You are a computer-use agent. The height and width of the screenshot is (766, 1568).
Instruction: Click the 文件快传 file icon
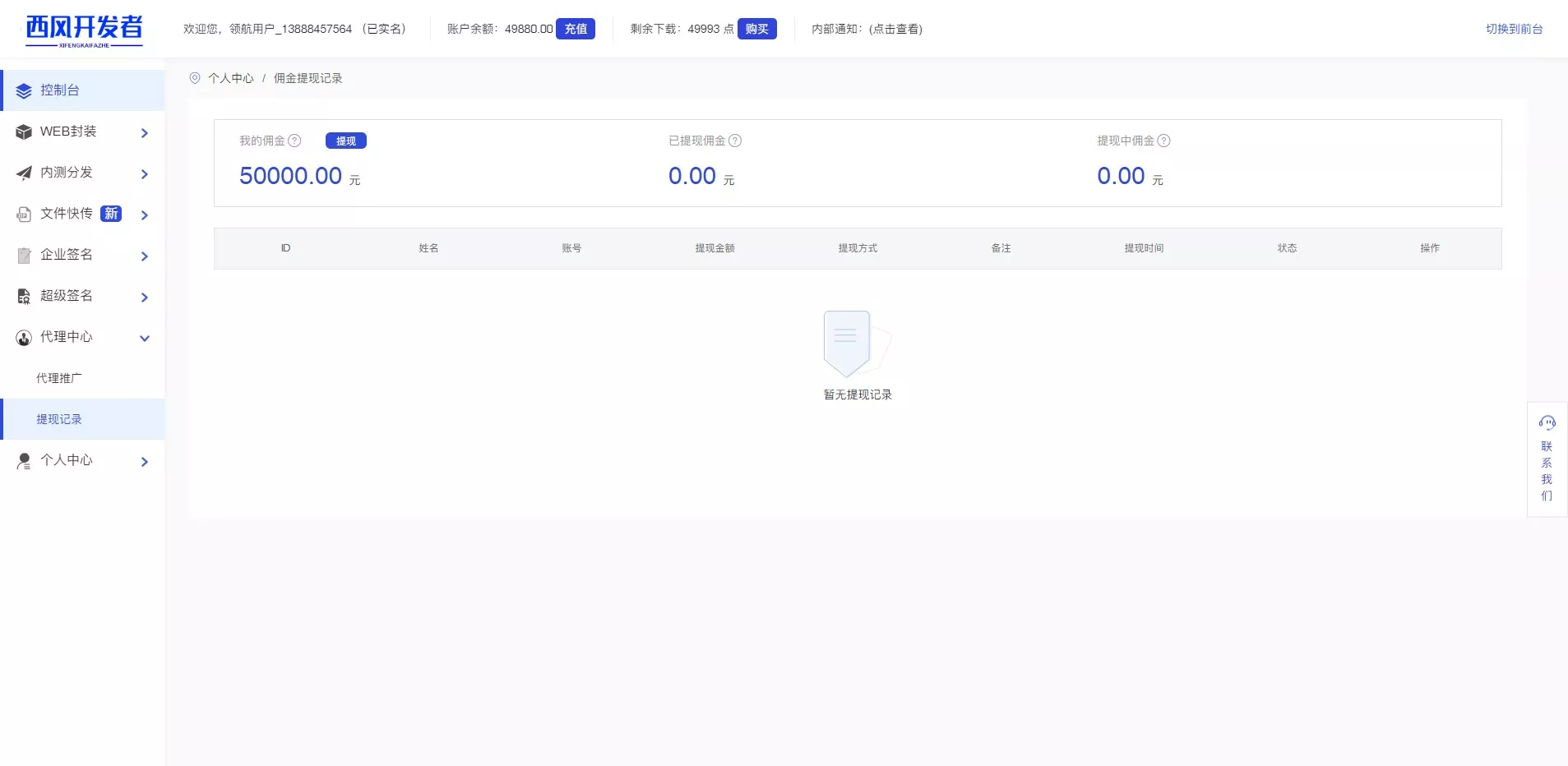[24, 215]
